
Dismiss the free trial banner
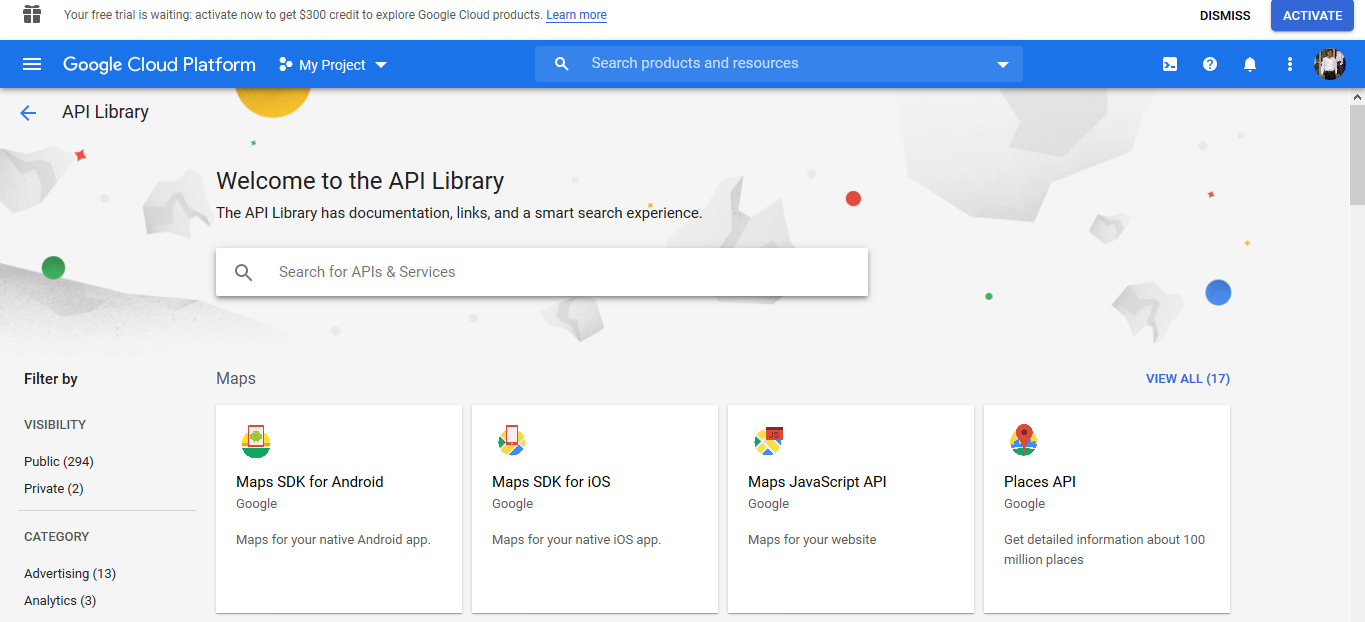[x=1225, y=16]
